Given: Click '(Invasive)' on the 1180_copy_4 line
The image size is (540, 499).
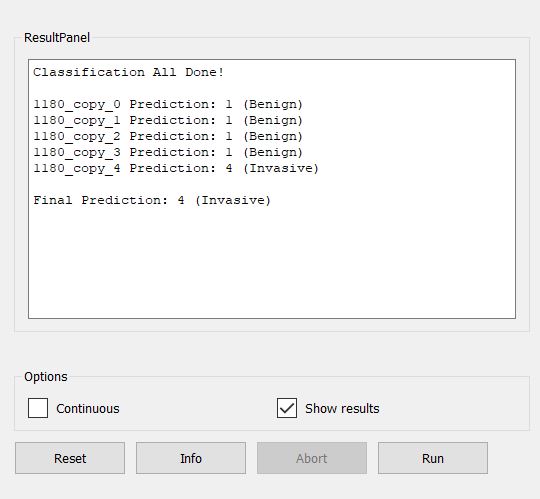Looking at the screenshot, I should point(281,169).
